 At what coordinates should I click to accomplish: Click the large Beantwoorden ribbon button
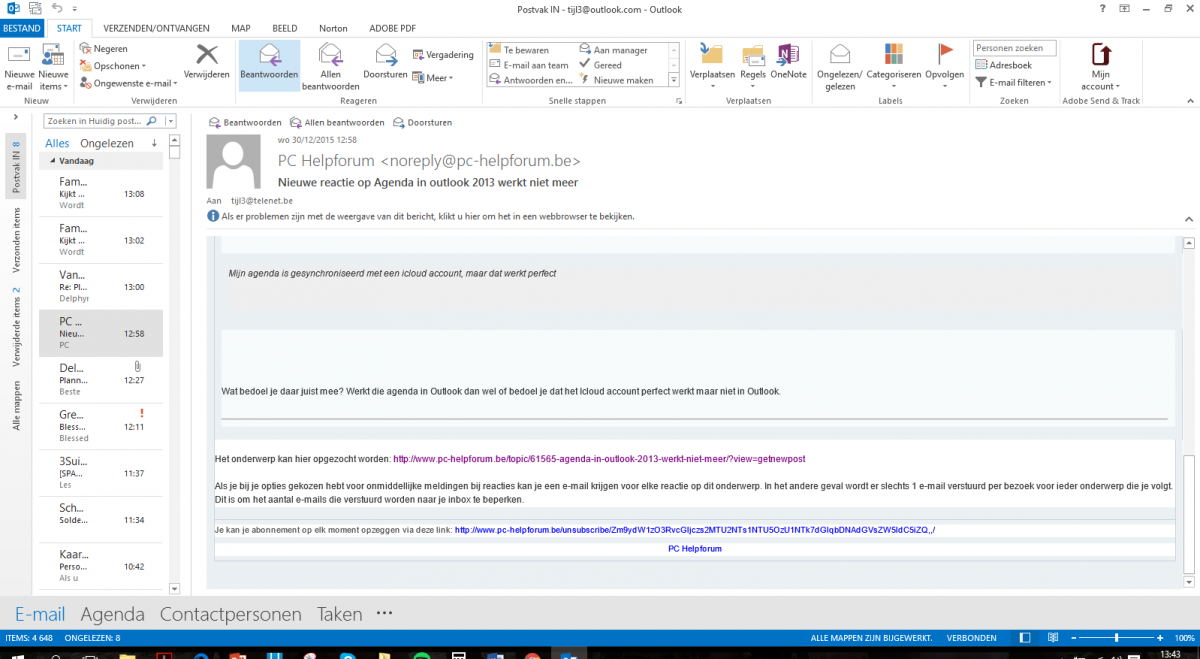(x=269, y=67)
